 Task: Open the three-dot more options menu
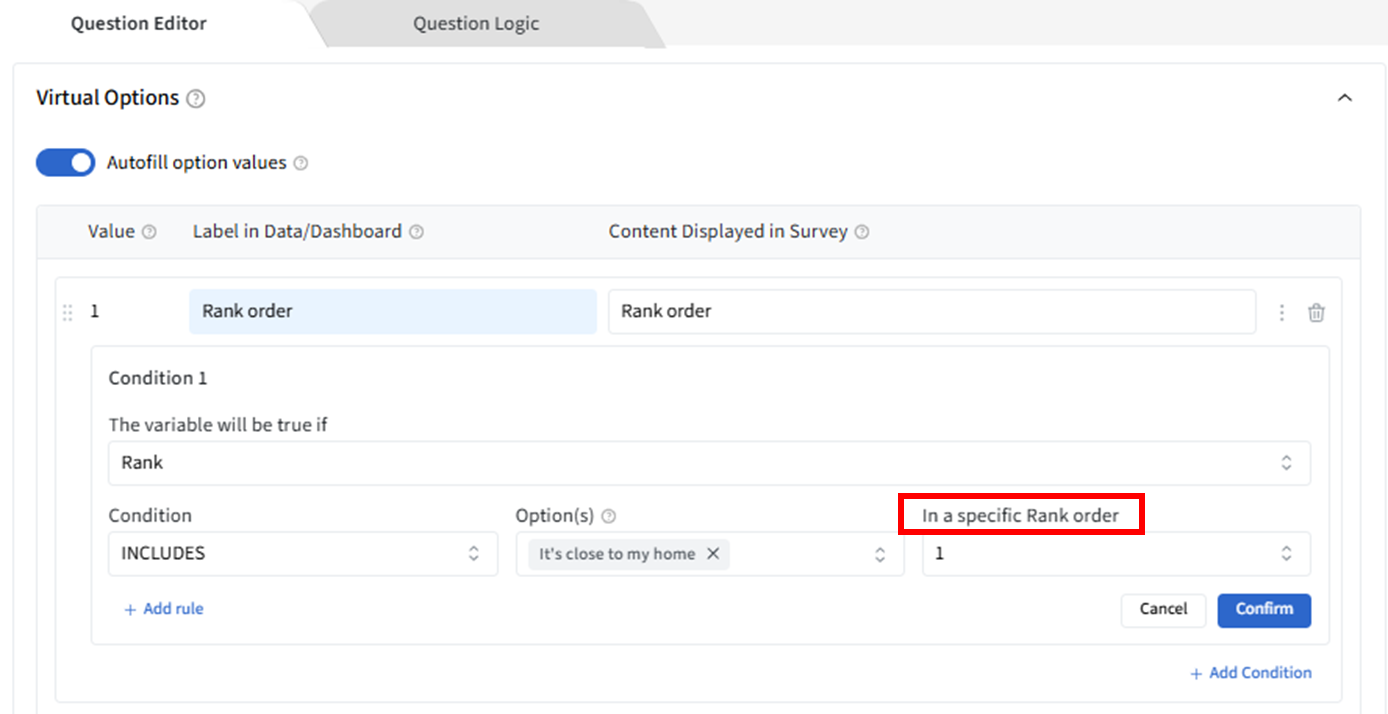coord(1282,313)
